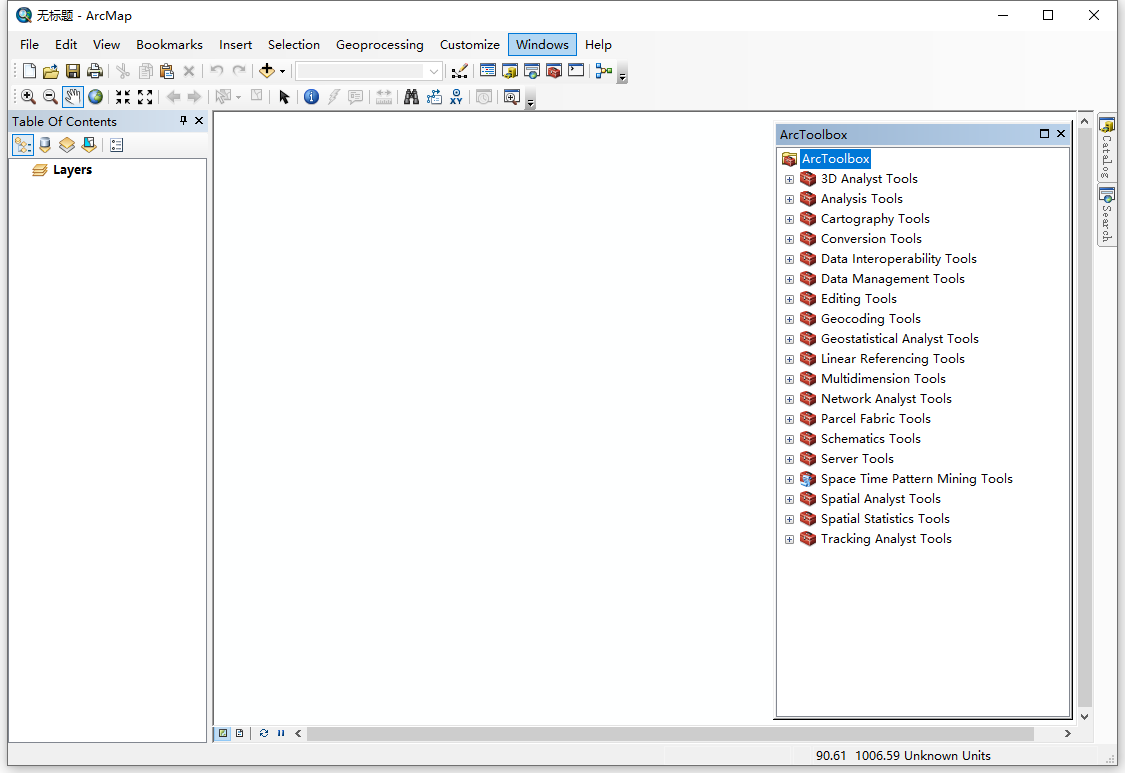Select the Tracking Analyst Tools item
1125x773 pixels.
[886, 539]
